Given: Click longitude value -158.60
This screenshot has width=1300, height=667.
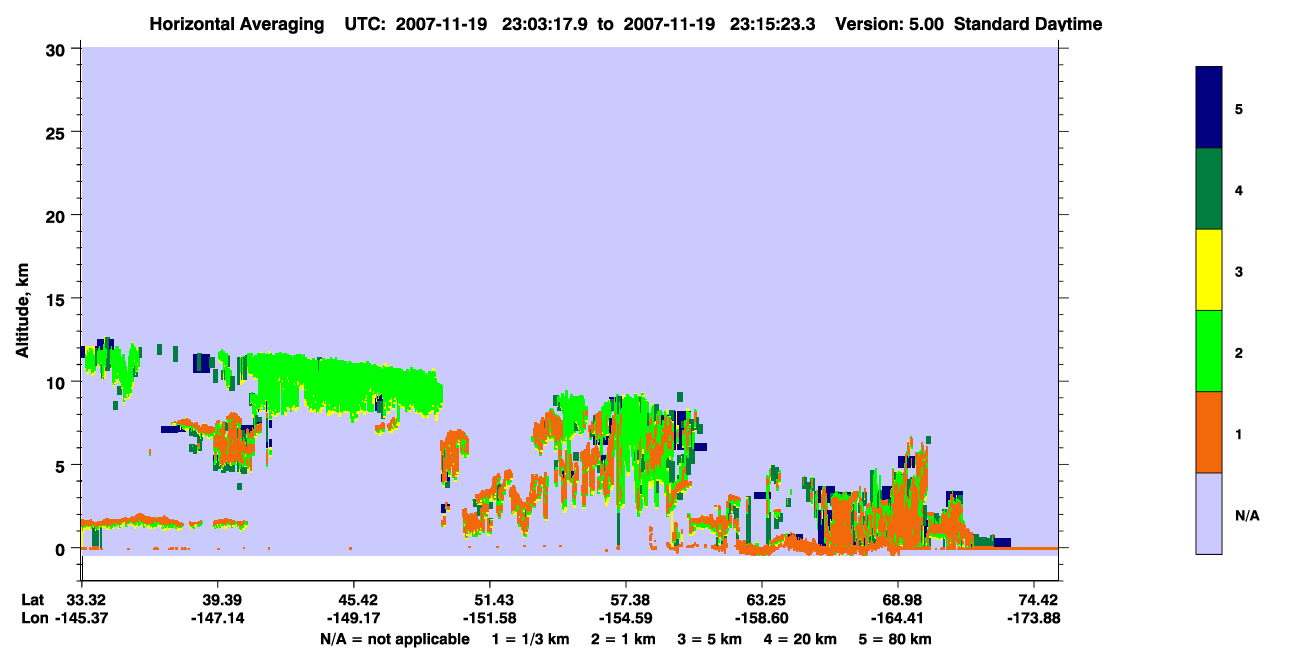Looking at the screenshot, I should 762,619.
